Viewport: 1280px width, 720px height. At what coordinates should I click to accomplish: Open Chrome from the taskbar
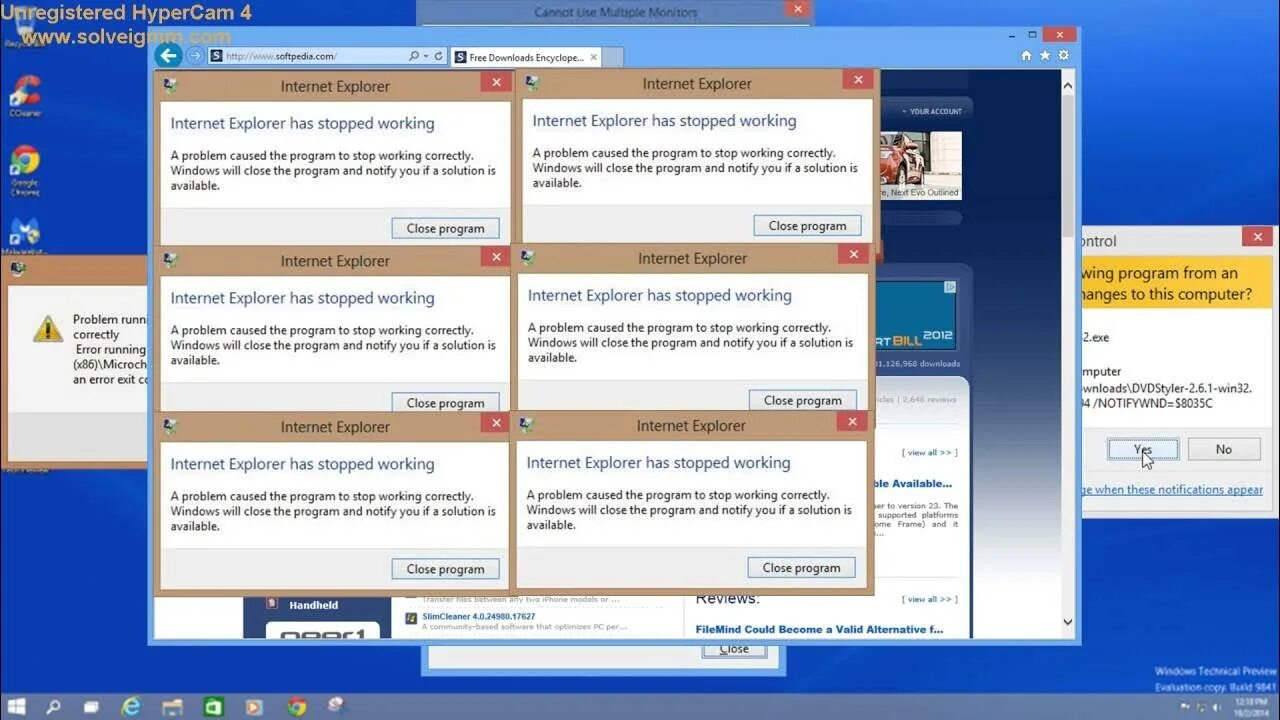(296, 707)
